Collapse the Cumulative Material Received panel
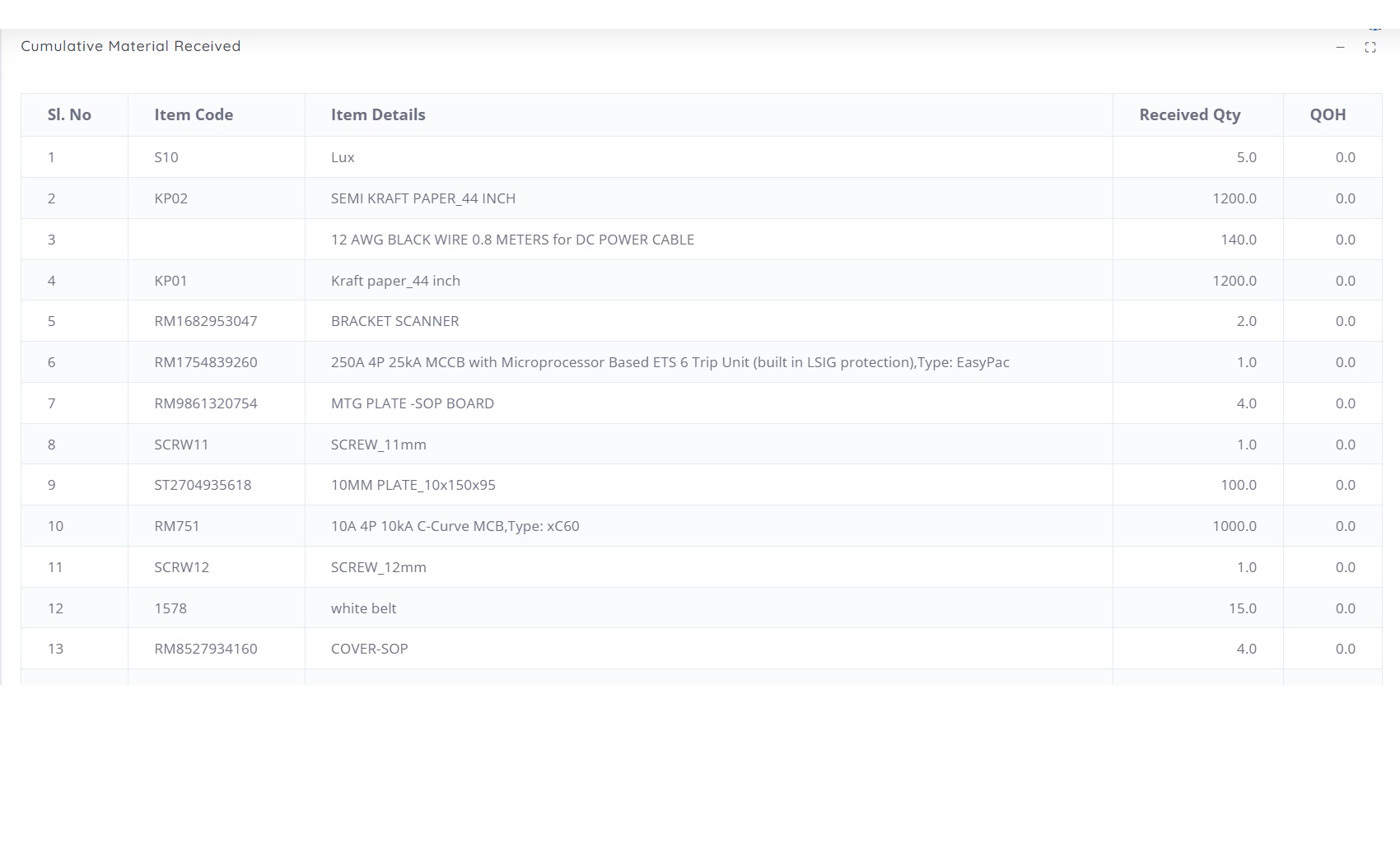Image resolution: width=1400 pixels, height=843 pixels. [1340, 48]
